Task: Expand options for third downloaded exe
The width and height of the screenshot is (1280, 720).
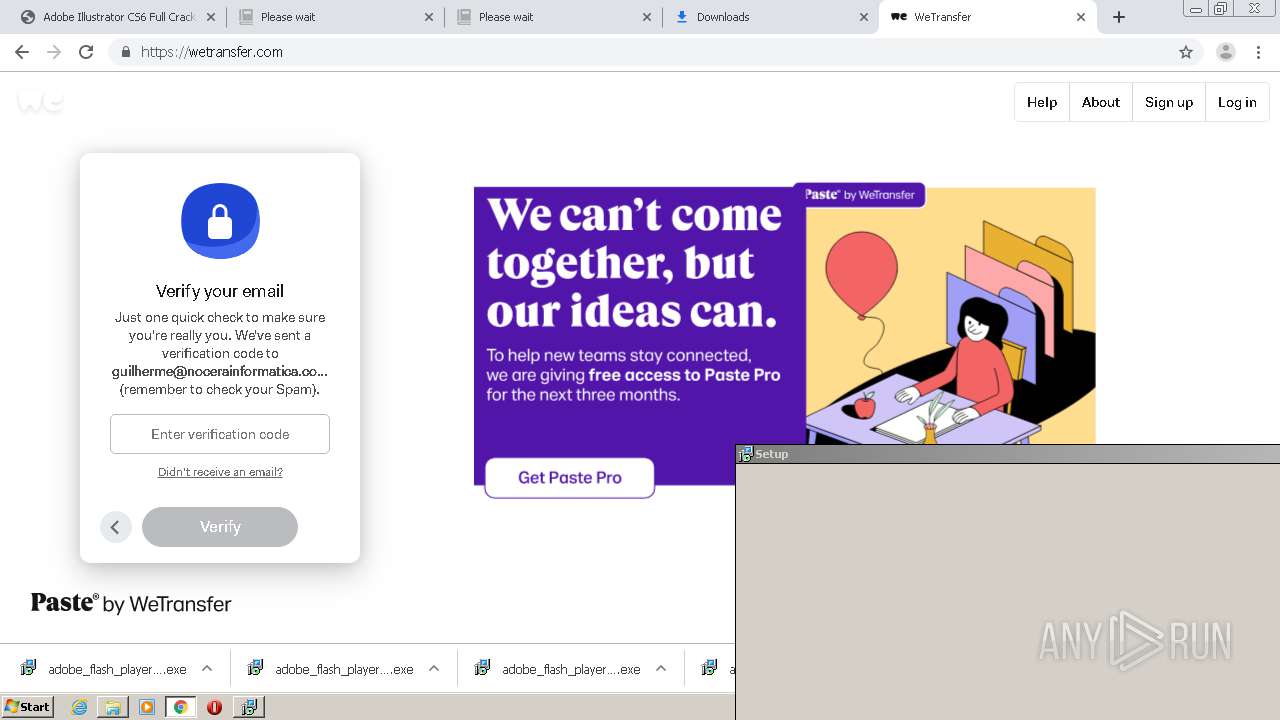Action: click(661, 669)
